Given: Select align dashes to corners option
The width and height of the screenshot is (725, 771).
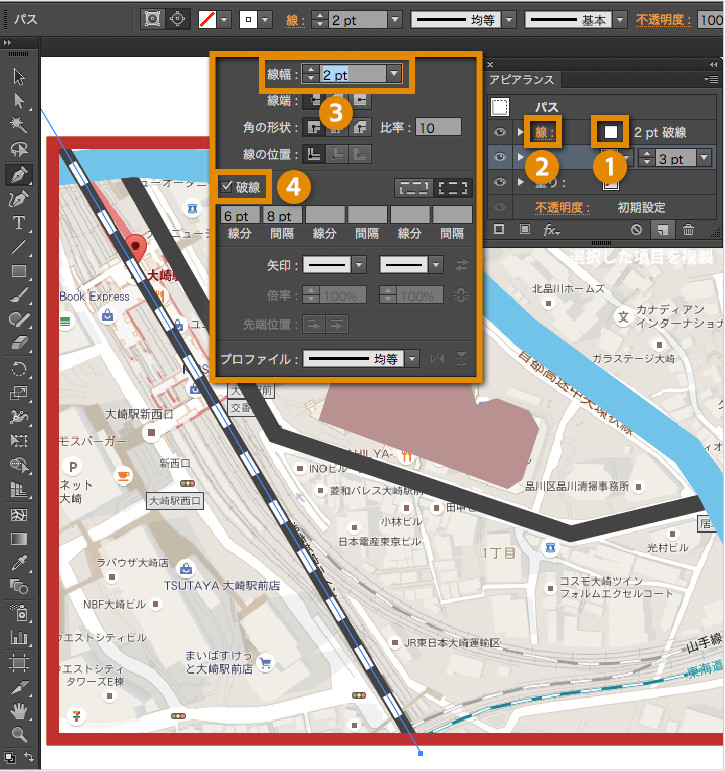Looking at the screenshot, I should [453, 187].
